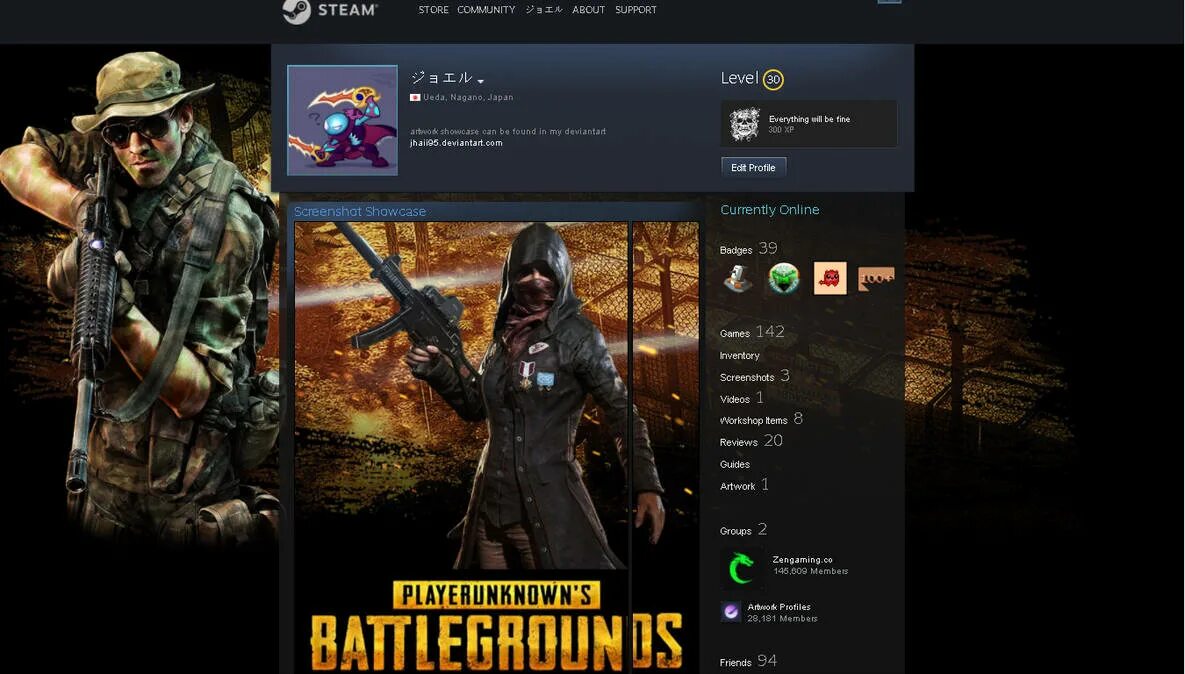Open the Badges 39 link
This screenshot has width=1185, height=674.
coord(748,249)
